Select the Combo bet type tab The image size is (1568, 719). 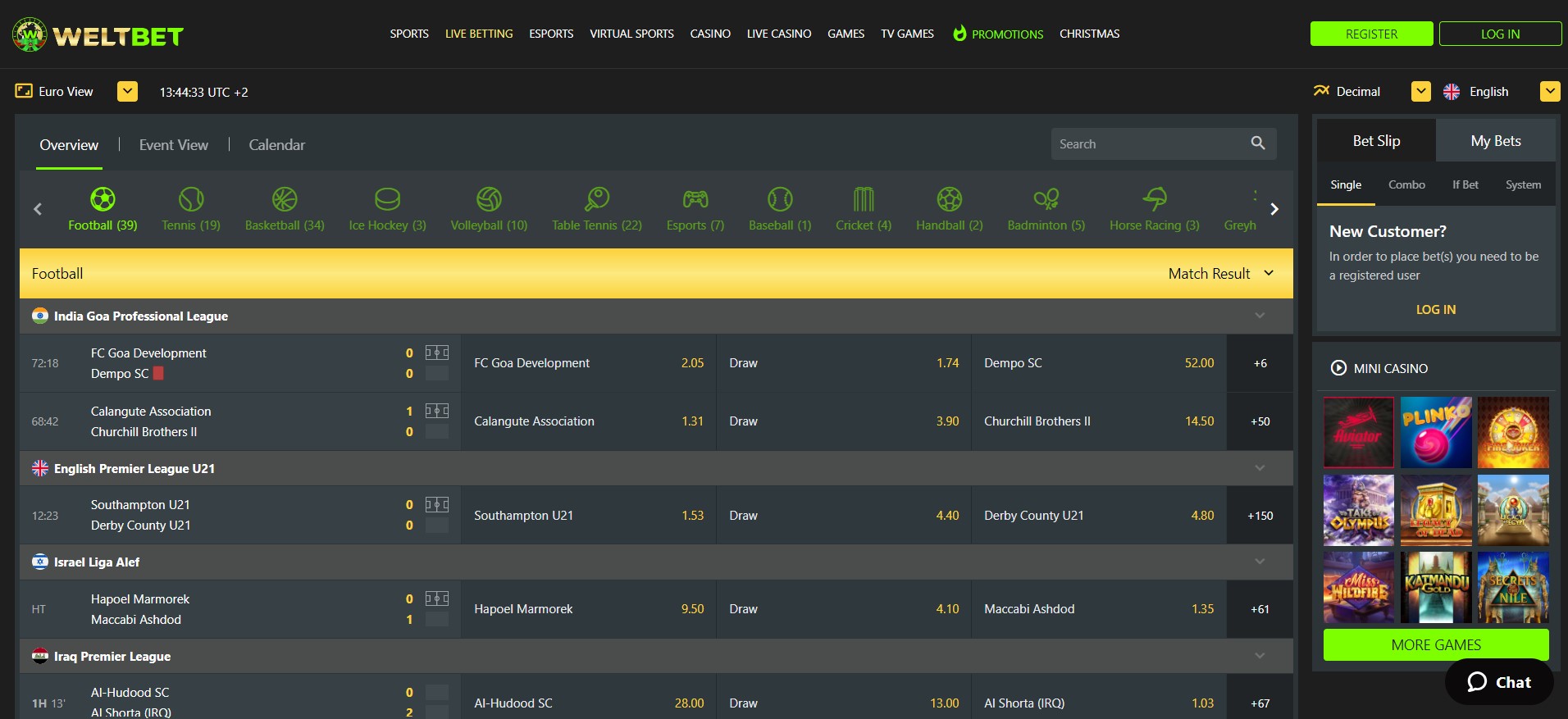[1406, 184]
